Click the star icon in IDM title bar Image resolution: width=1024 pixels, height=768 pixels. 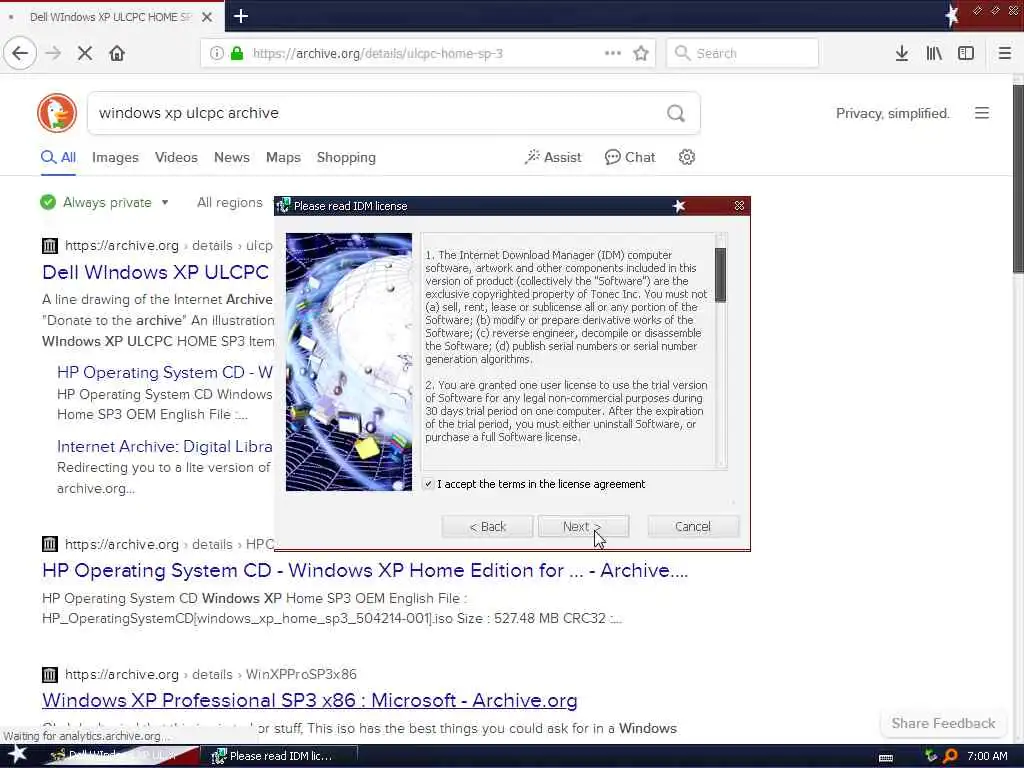pyautogui.click(x=679, y=206)
